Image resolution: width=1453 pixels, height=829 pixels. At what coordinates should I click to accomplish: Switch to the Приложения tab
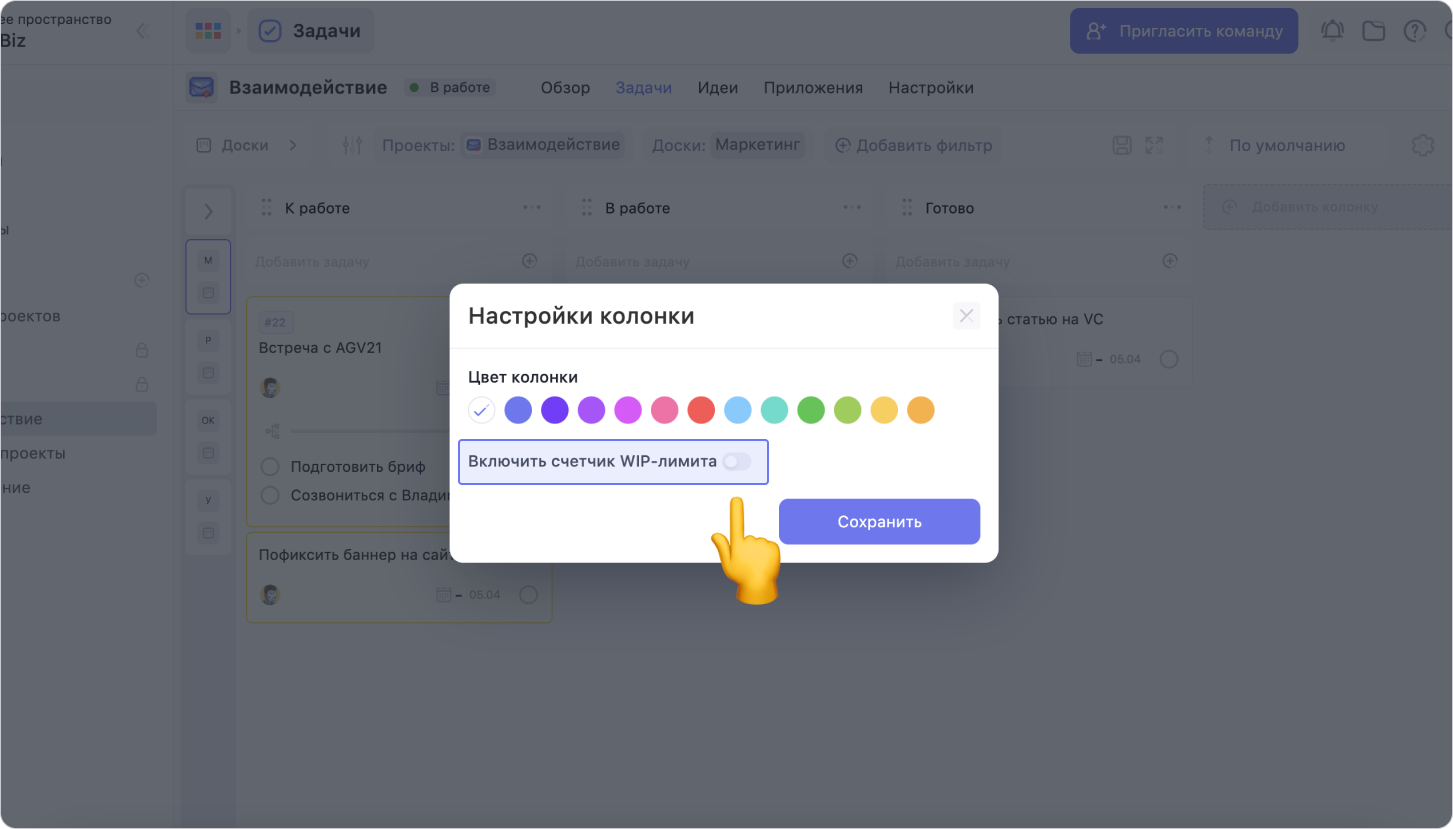813,88
